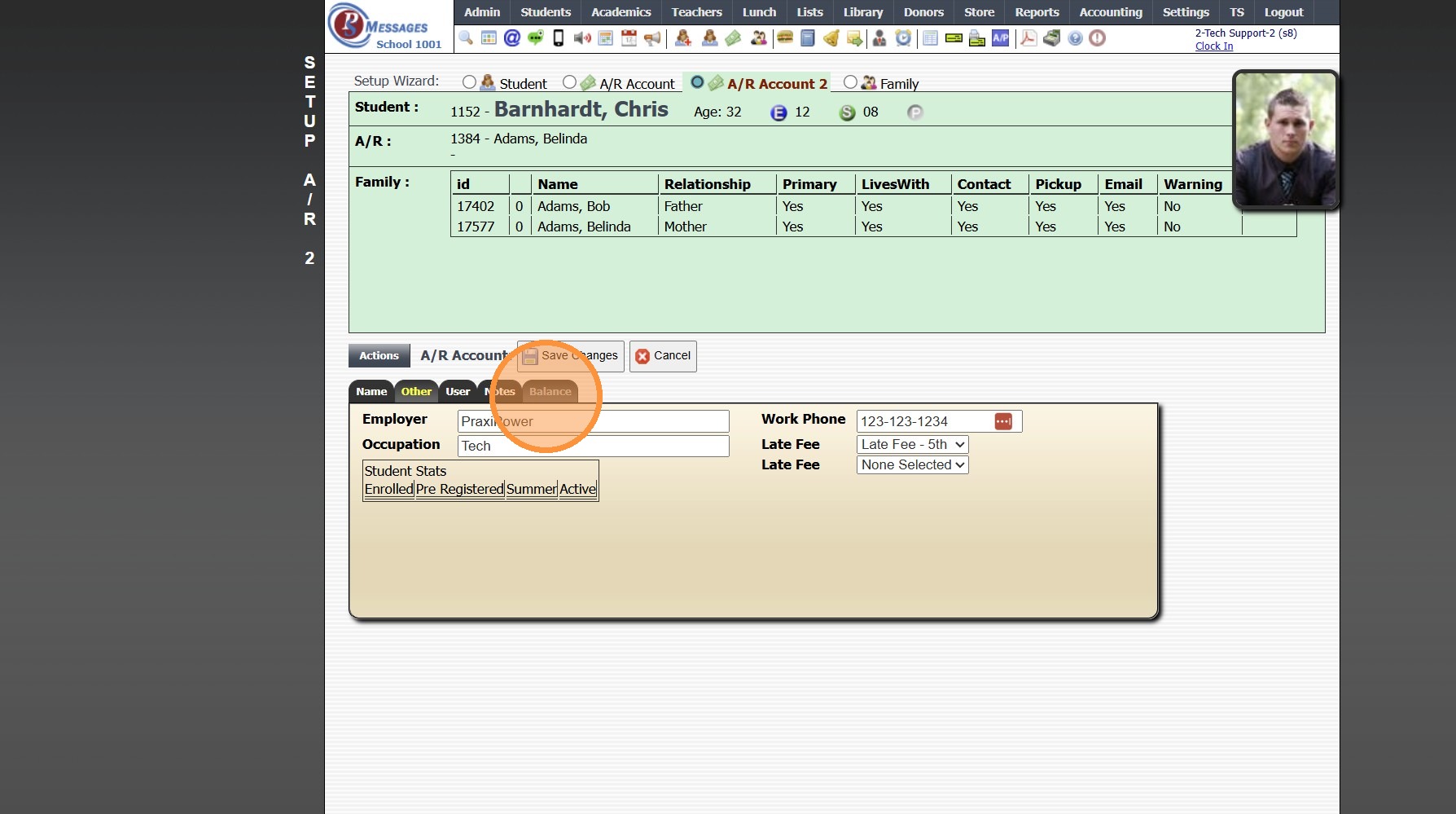Click the golden bell toolbar icon

point(831,38)
